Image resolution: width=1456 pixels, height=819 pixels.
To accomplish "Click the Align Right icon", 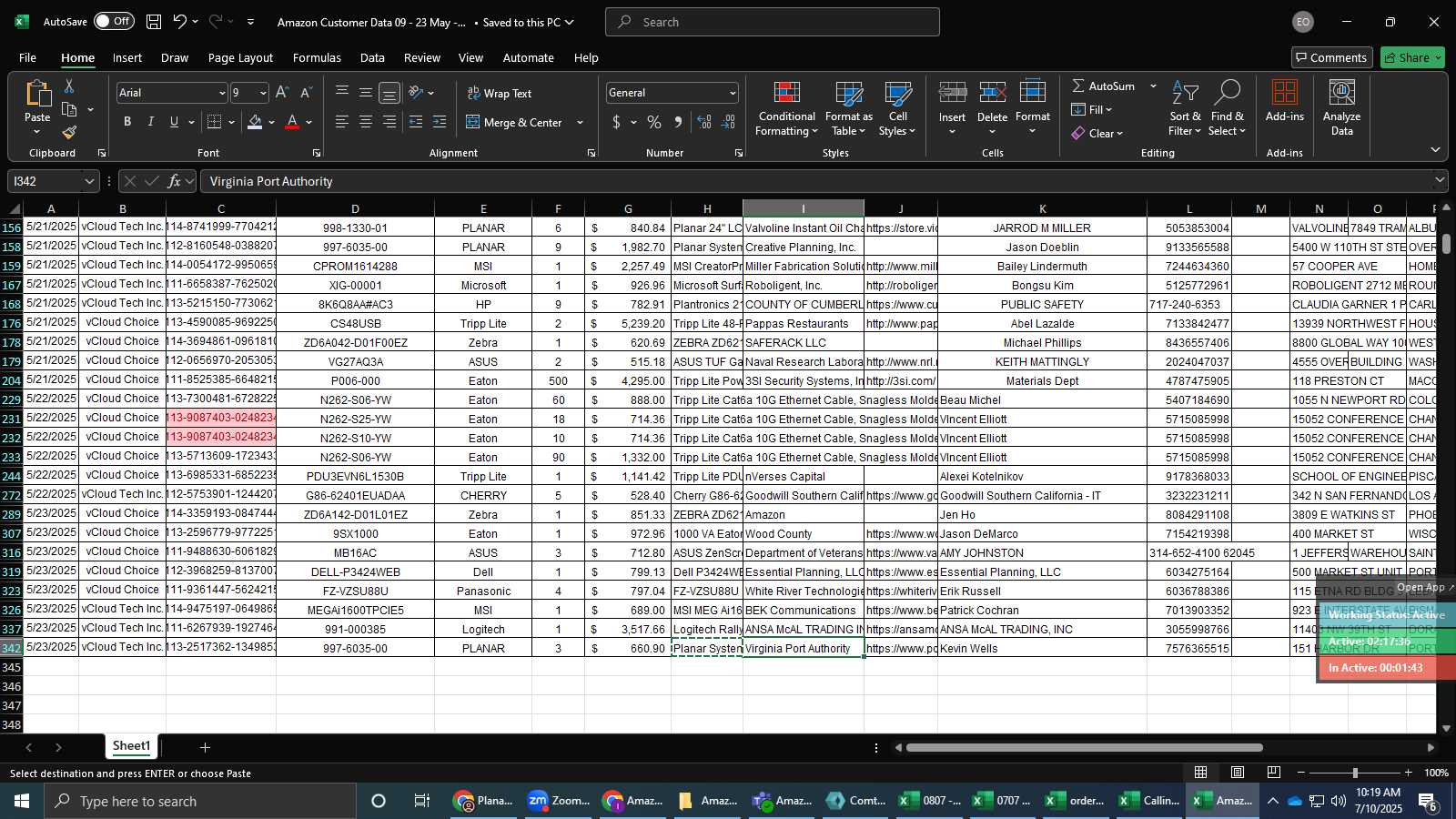I will click(x=389, y=122).
